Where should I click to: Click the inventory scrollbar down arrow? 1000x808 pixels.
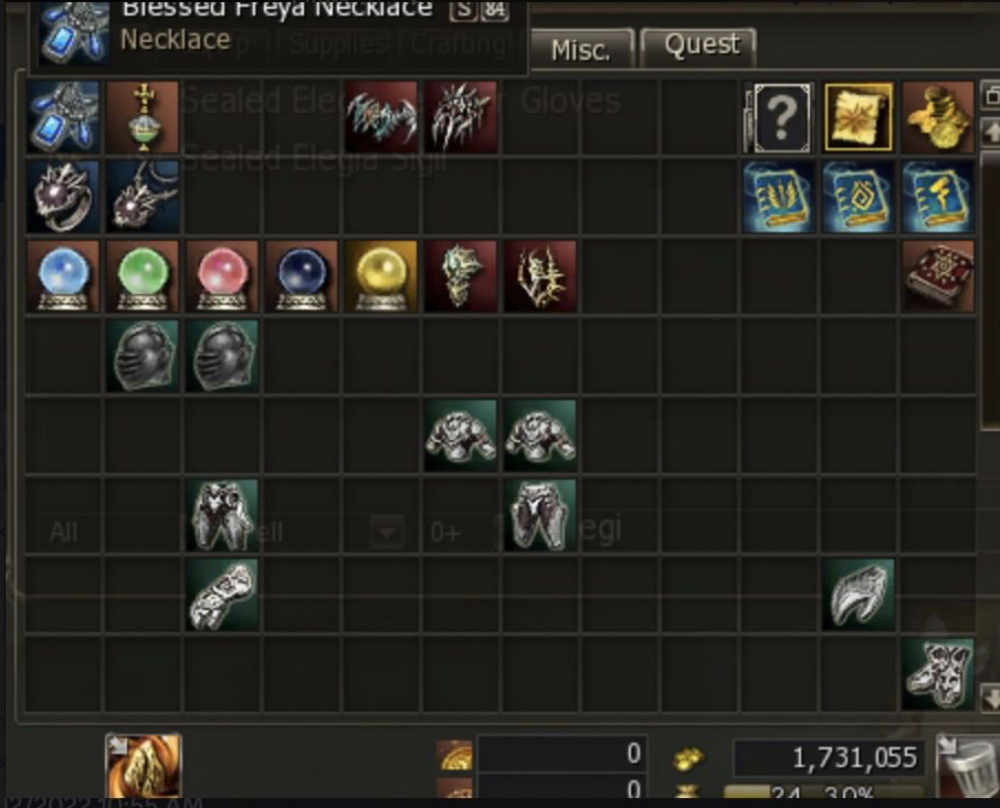tap(990, 696)
